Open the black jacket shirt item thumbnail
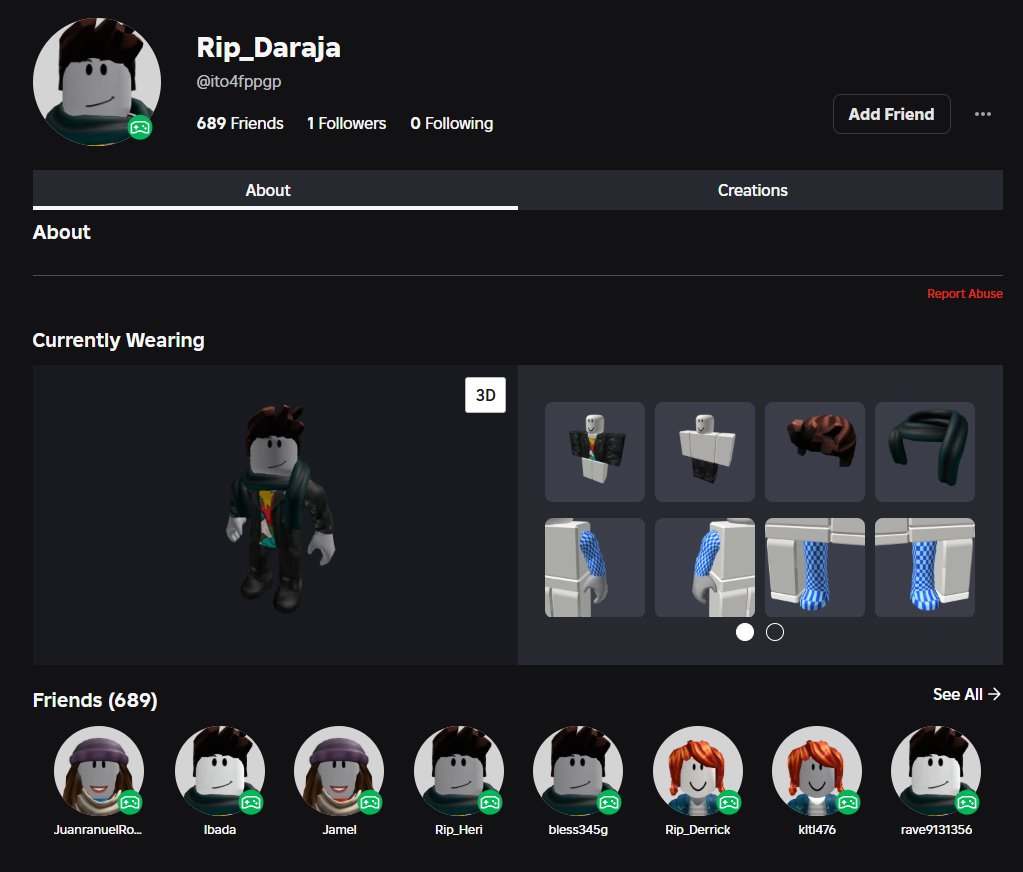This screenshot has height=872, width=1023. pyautogui.click(x=595, y=452)
